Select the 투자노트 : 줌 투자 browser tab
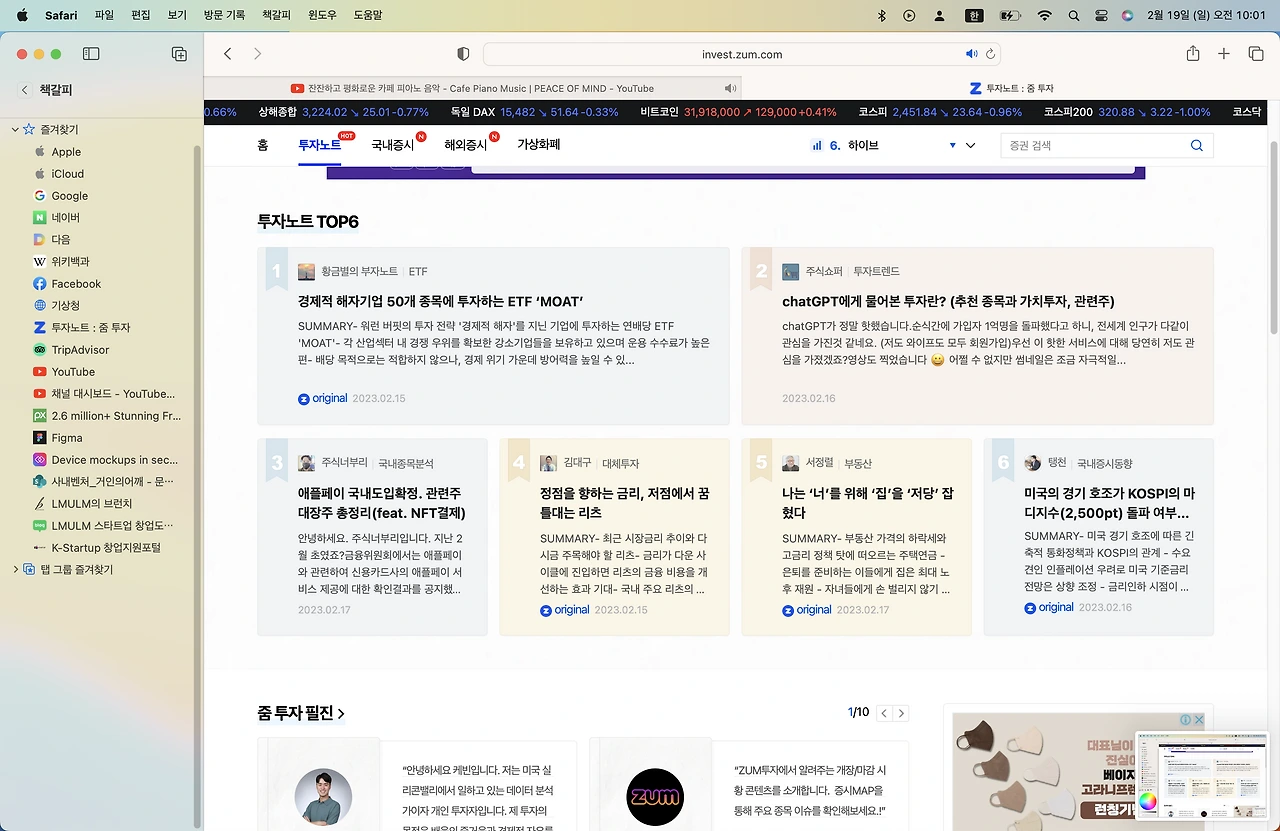 point(1011,88)
